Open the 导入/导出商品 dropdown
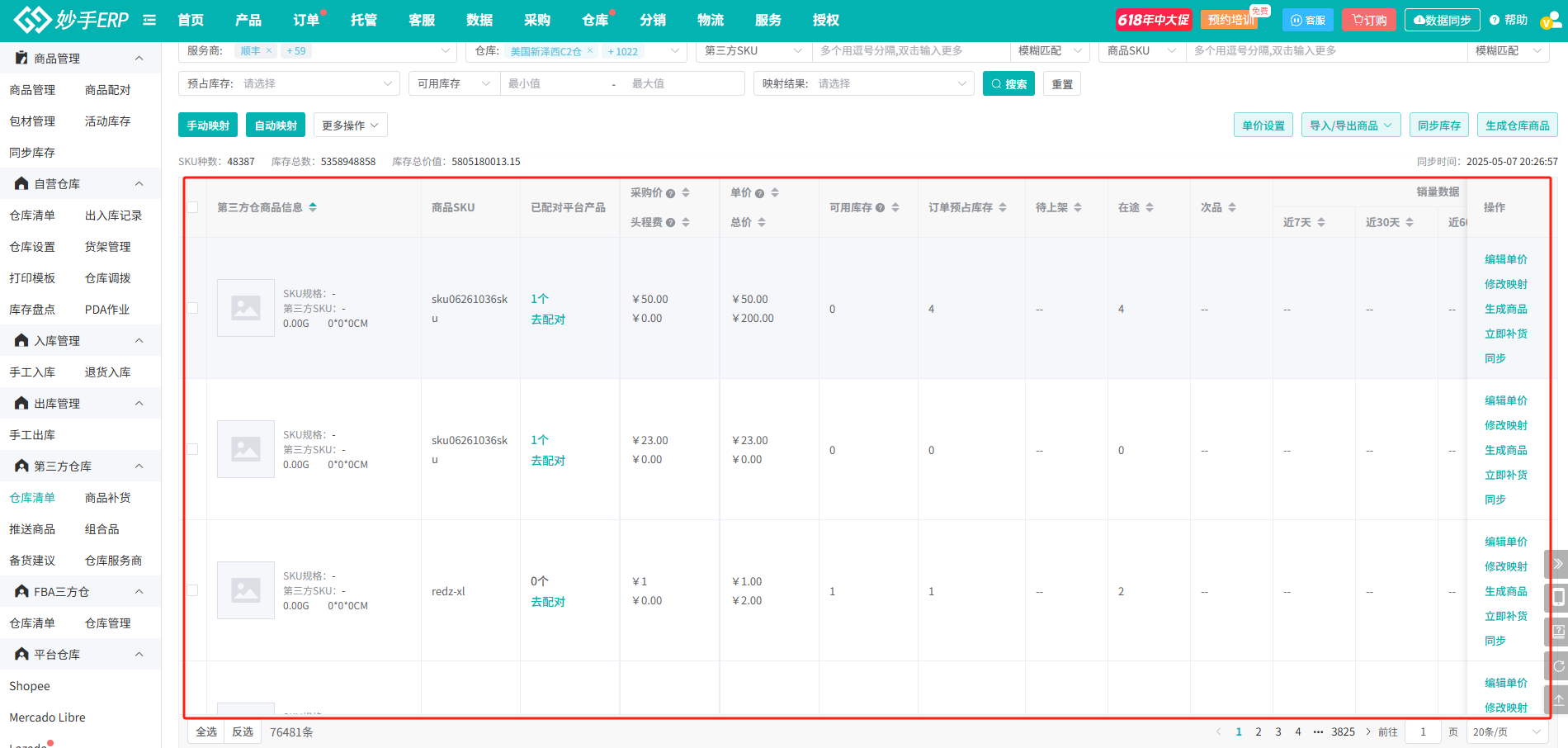Viewport: 1568px width, 748px height. 1351,125
